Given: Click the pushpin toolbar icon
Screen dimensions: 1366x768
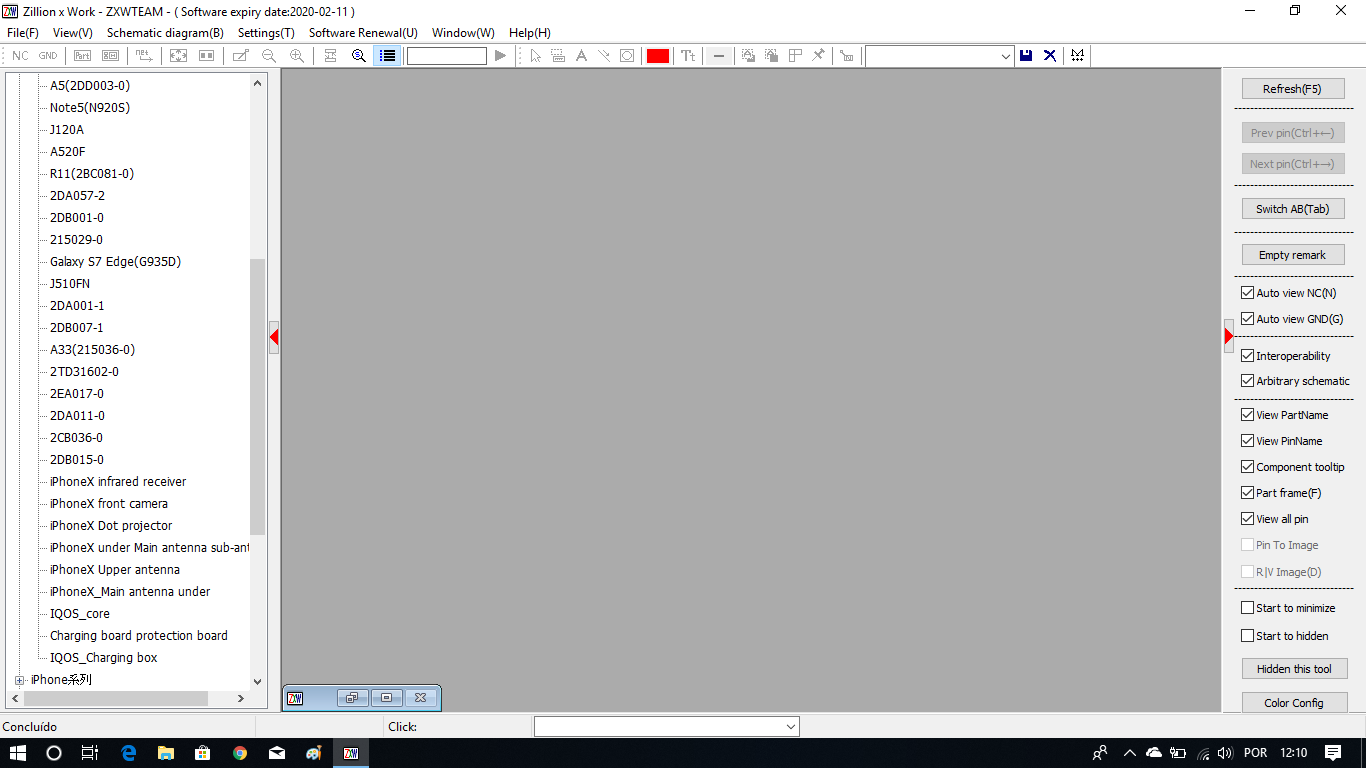Looking at the screenshot, I should click(818, 56).
